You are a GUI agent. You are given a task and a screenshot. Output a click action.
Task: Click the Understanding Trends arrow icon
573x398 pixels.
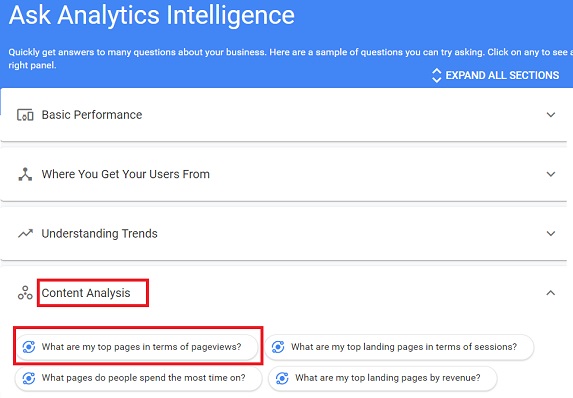25,234
